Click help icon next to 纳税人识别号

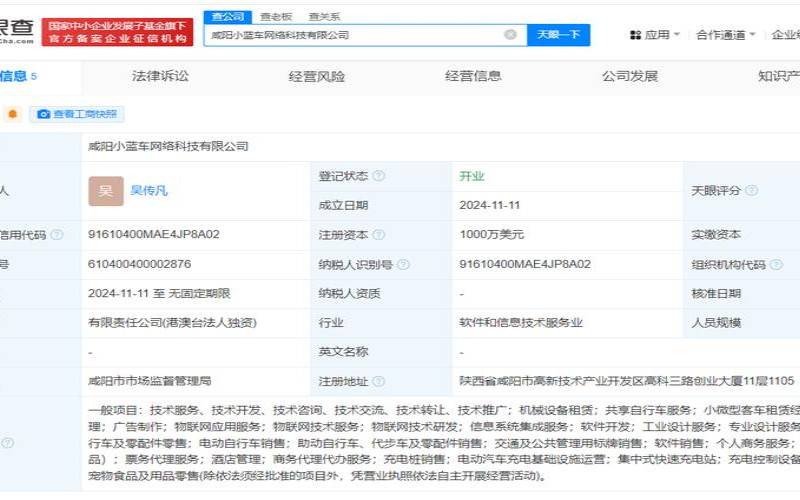coord(403,264)
